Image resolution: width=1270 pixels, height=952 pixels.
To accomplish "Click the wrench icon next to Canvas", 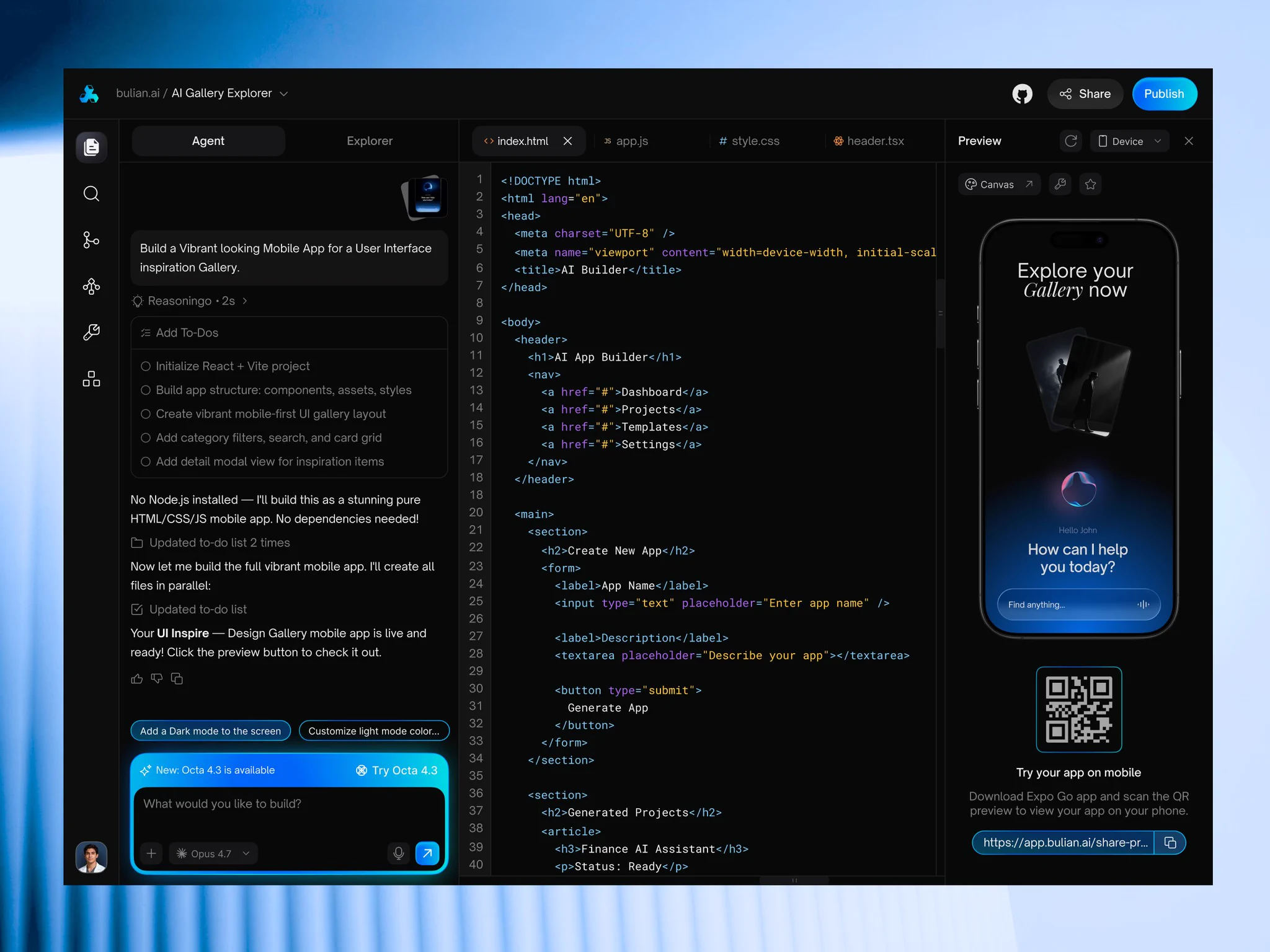I will pos(1060,184).
